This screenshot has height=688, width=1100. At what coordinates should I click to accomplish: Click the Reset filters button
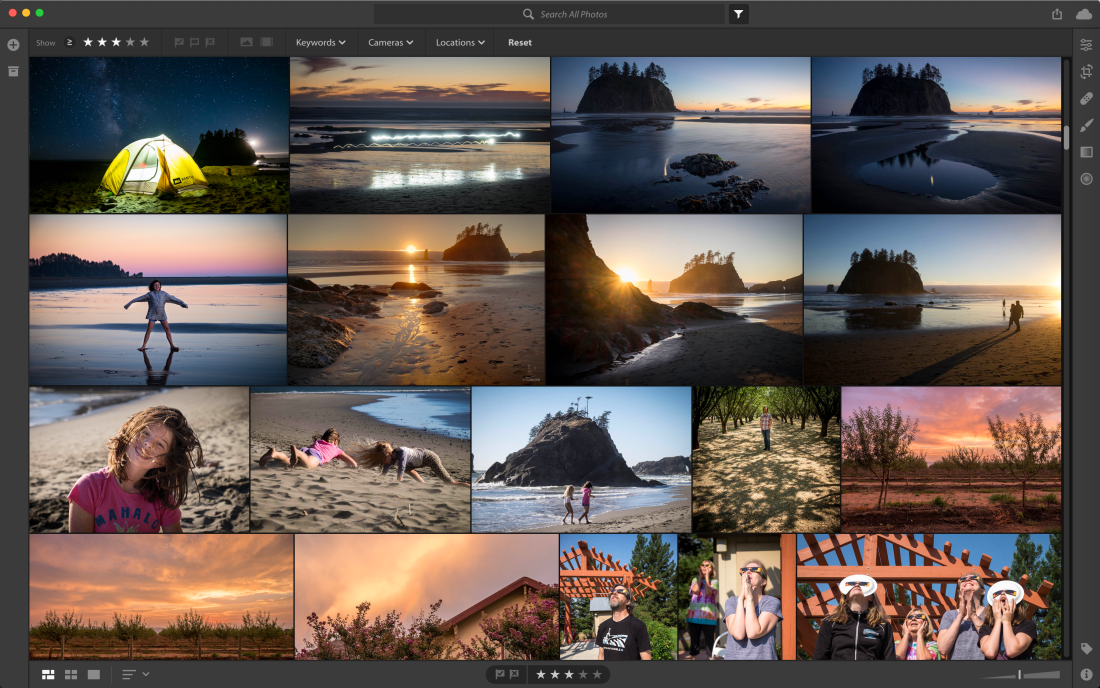pyautogui.click(x=519, y=43)
